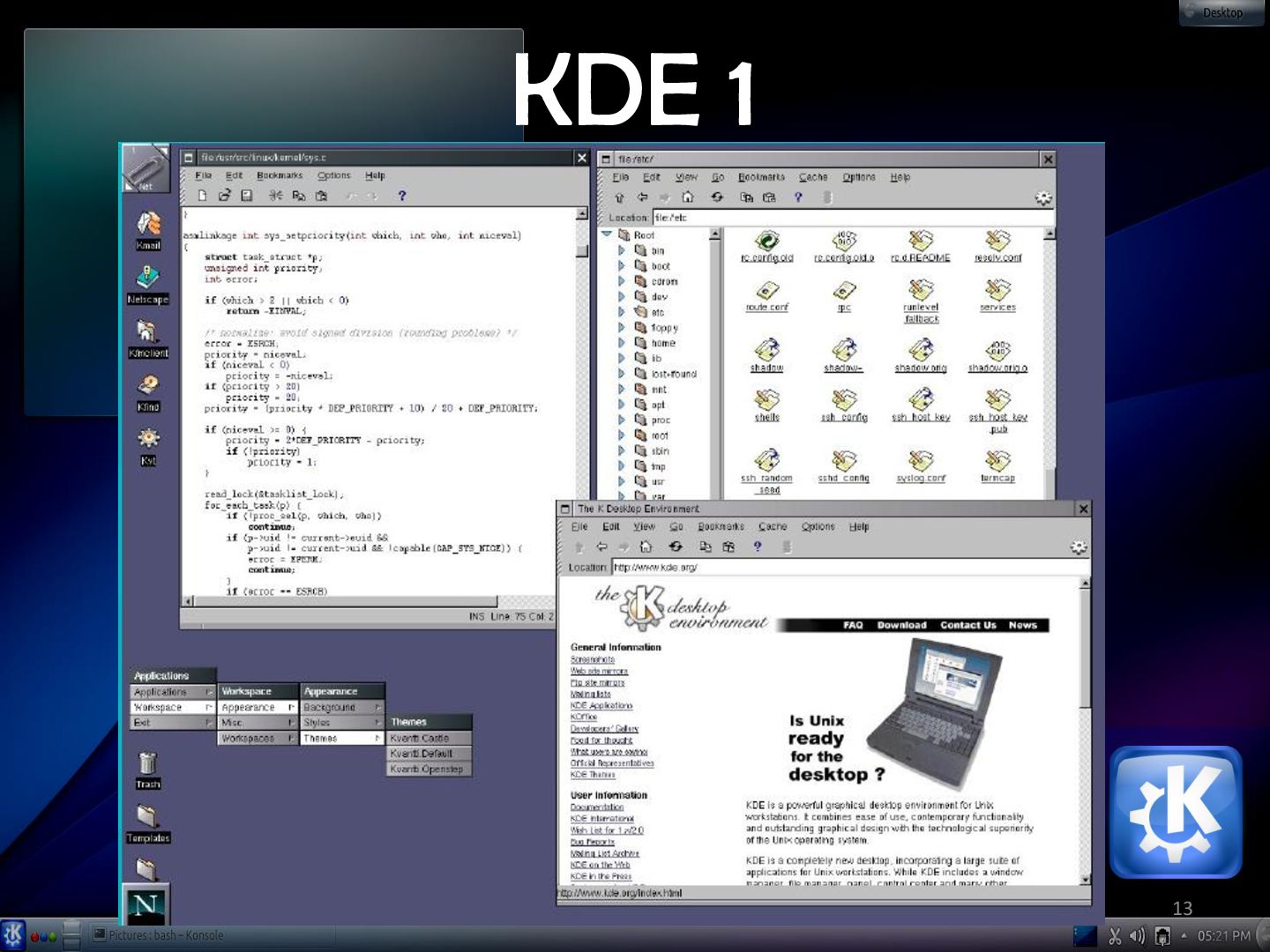The height and width of the screenshot is (952, 1270).
Task: Open Bookmarks menu in sys.c editor
Action: click(280, 175)
